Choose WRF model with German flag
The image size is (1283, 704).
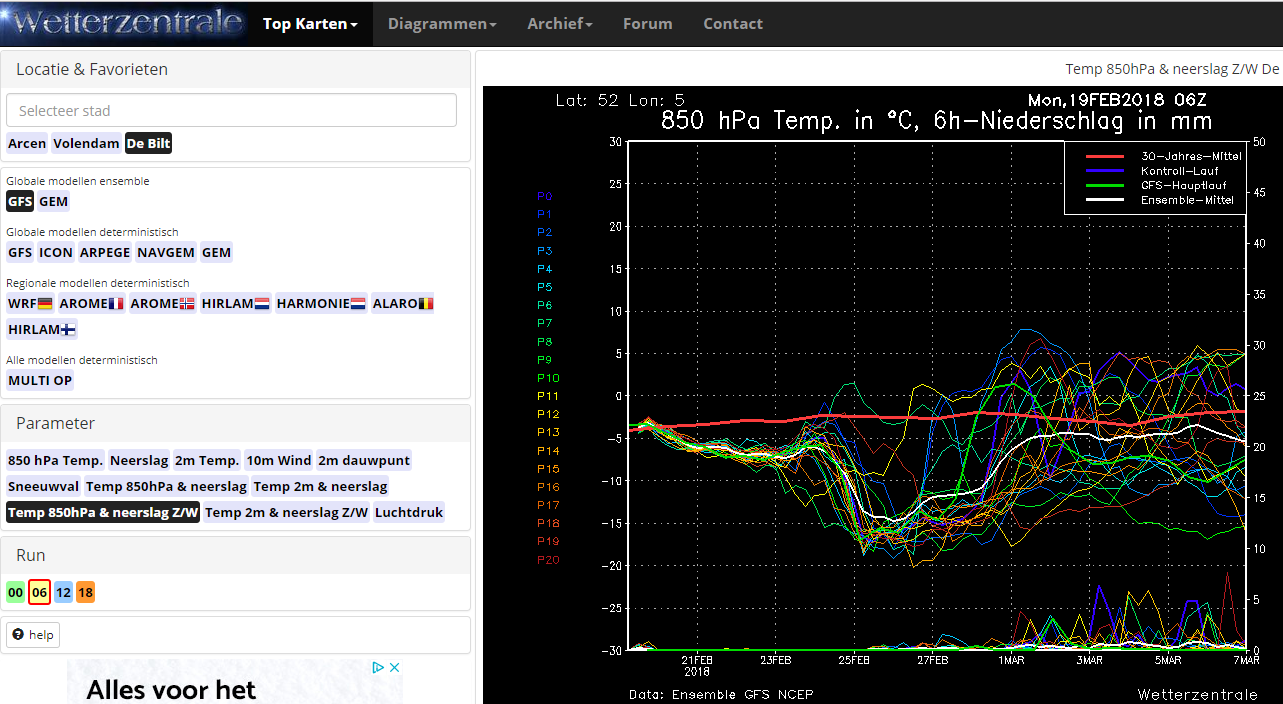point(30,303)
